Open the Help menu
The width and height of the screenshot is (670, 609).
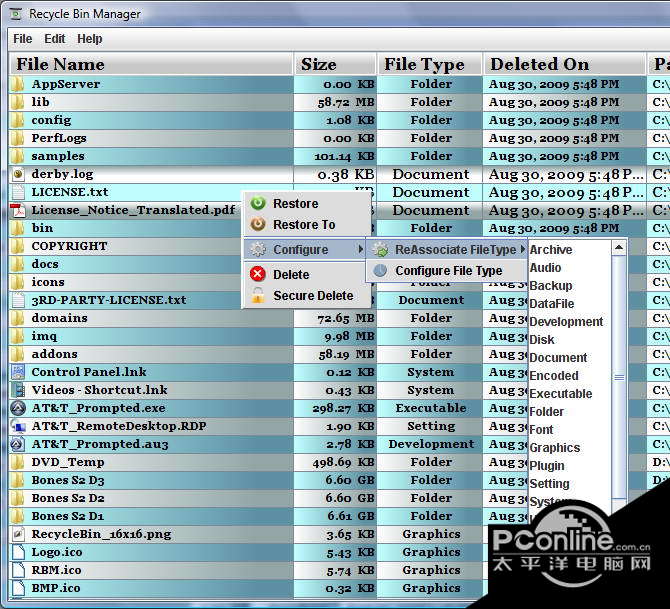pyautogui.click(x=90, y=39)
